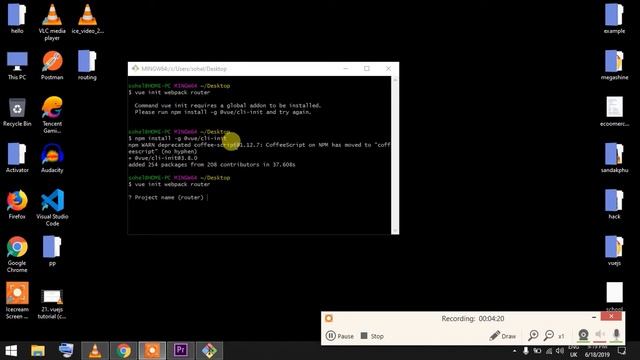Click the network computers taskbar icon
This screenshot has width=640, height=360.
point(66,351)
